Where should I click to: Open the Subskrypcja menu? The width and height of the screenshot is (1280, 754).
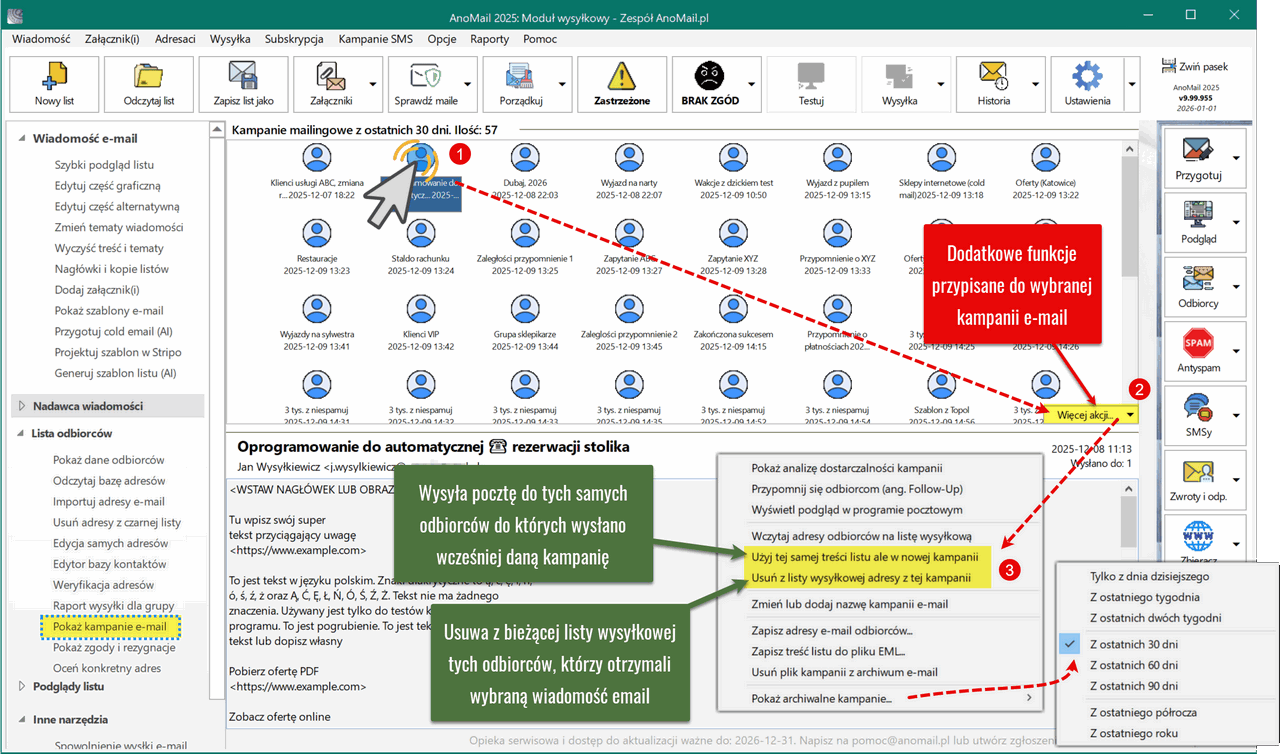point(294,39)
